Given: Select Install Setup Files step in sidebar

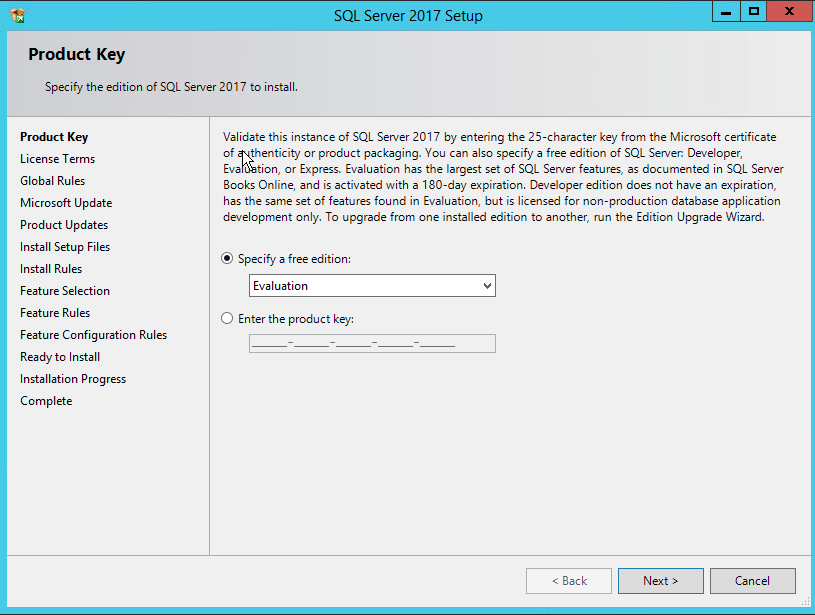Looking at the screenshot, I should [65, 247].
